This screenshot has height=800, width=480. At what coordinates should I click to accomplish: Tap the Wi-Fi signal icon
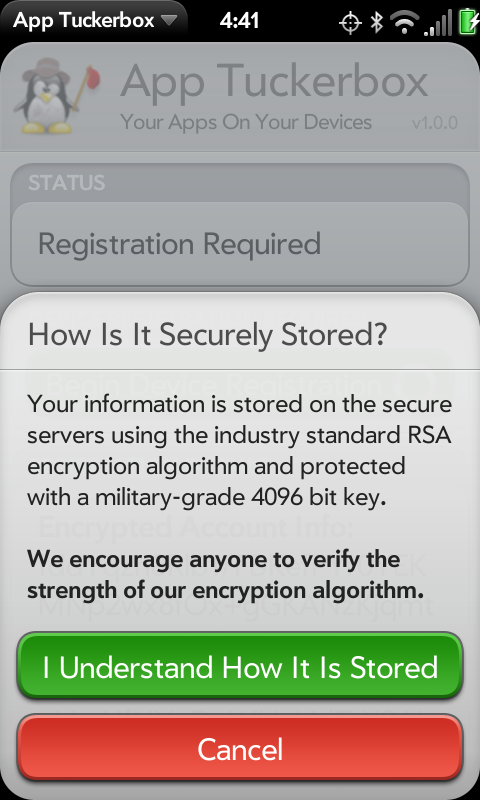[404, 22]
